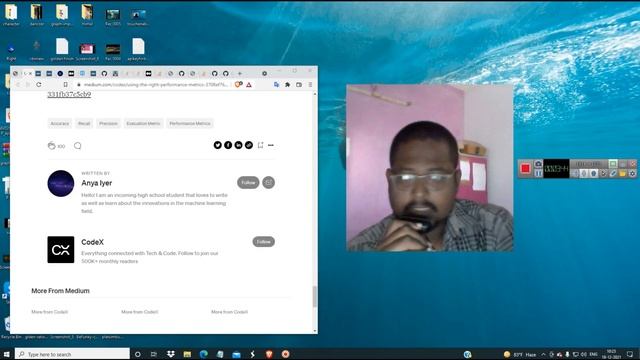The width and height of the screenshot is (640, 360).
Task: Click scrollbar down arrow in browser
Action: [x=315, y=331]
